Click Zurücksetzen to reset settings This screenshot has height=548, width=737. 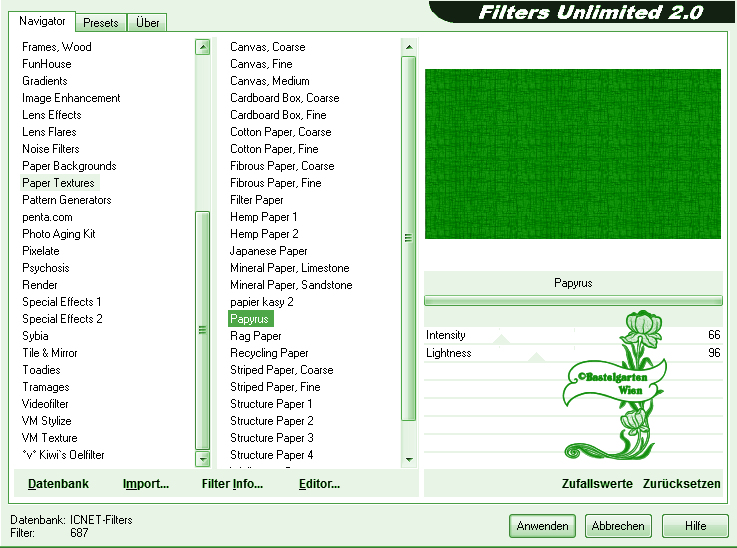tap(682, 484)
